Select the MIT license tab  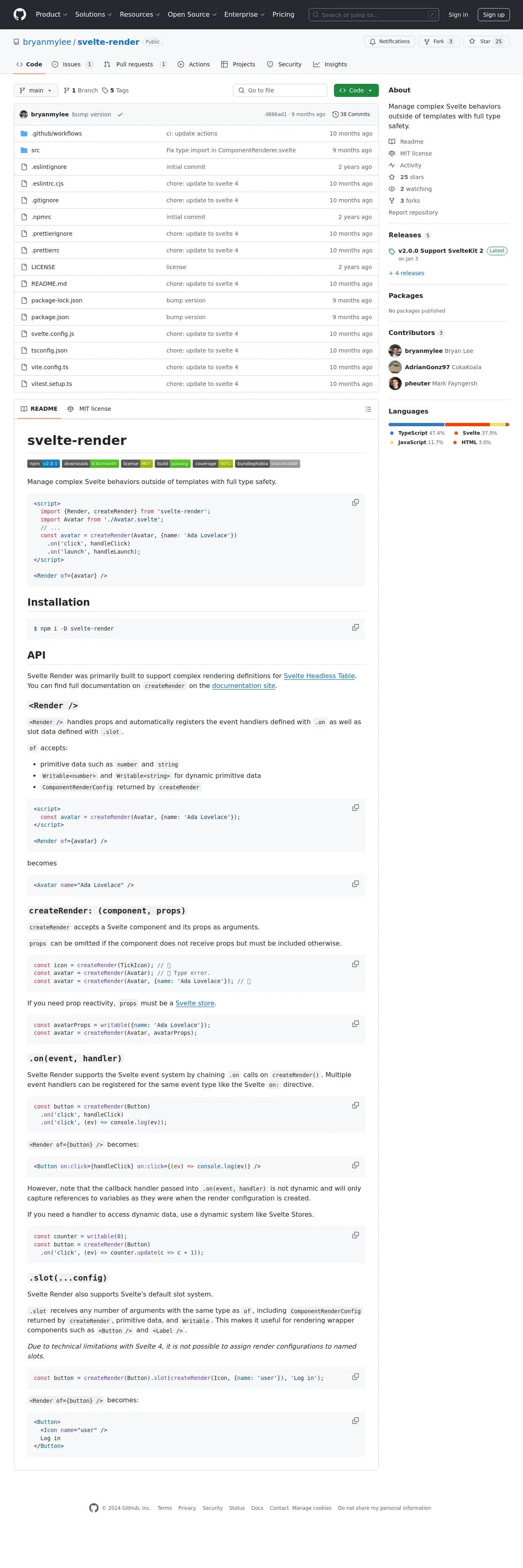(89, 409)
